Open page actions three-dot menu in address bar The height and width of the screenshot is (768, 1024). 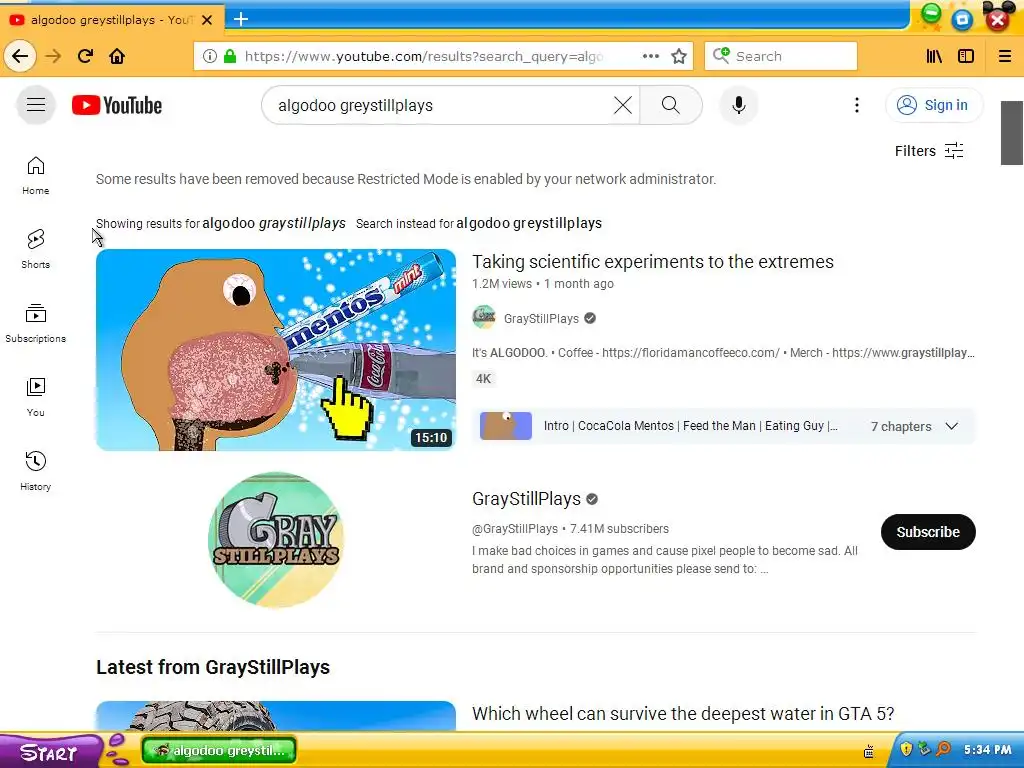pyautogui.click(x=650, y=56)
